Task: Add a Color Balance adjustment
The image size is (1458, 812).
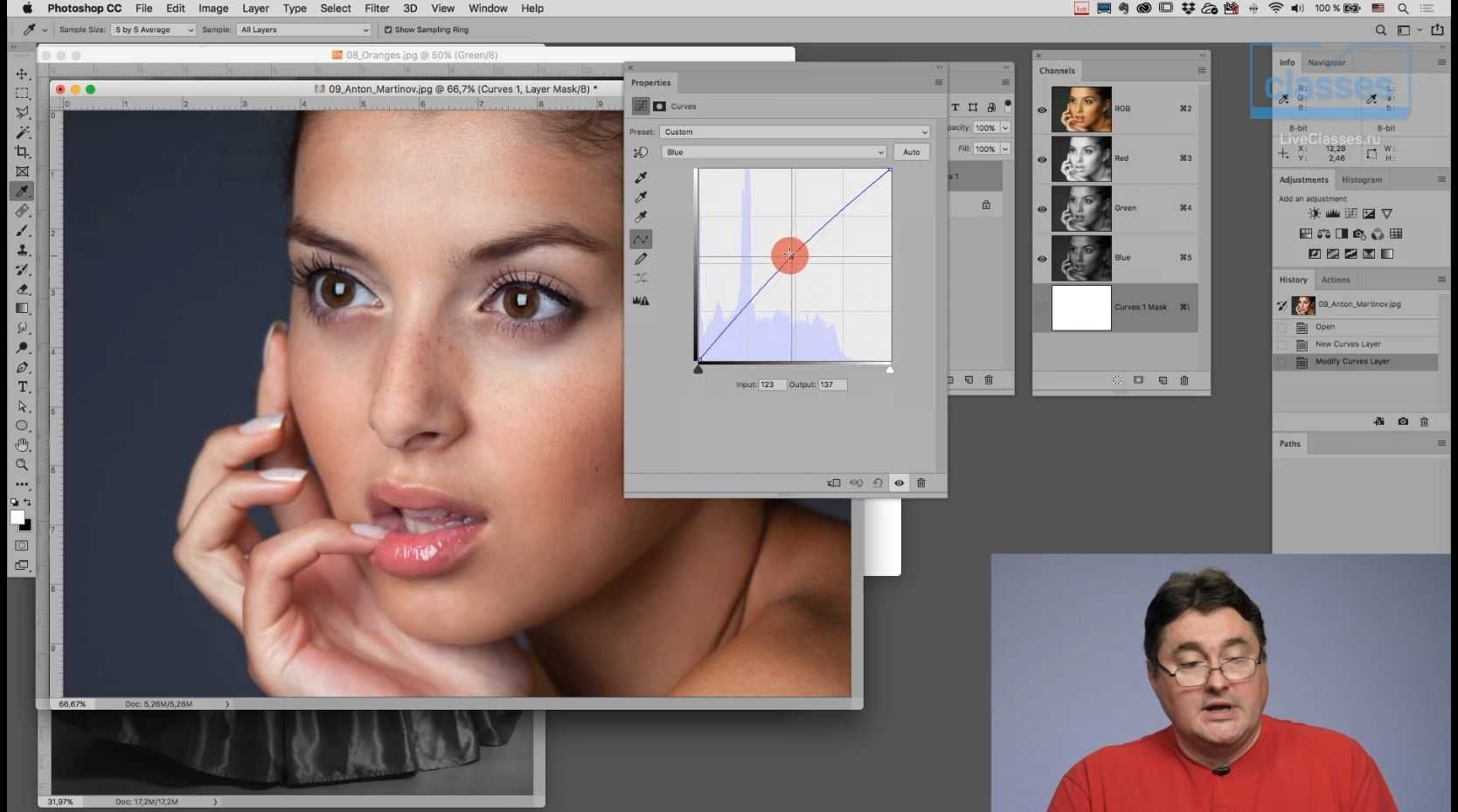Action: (x=1323, y=234)
